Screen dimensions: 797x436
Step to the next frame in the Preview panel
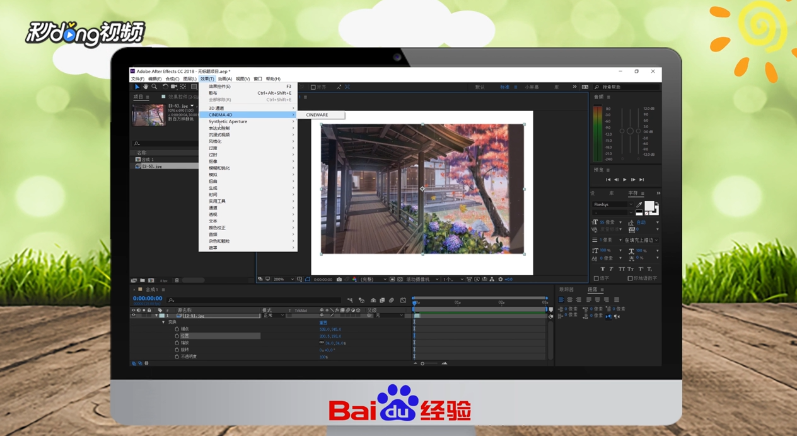pyautogui.click(x=633, y=179)
